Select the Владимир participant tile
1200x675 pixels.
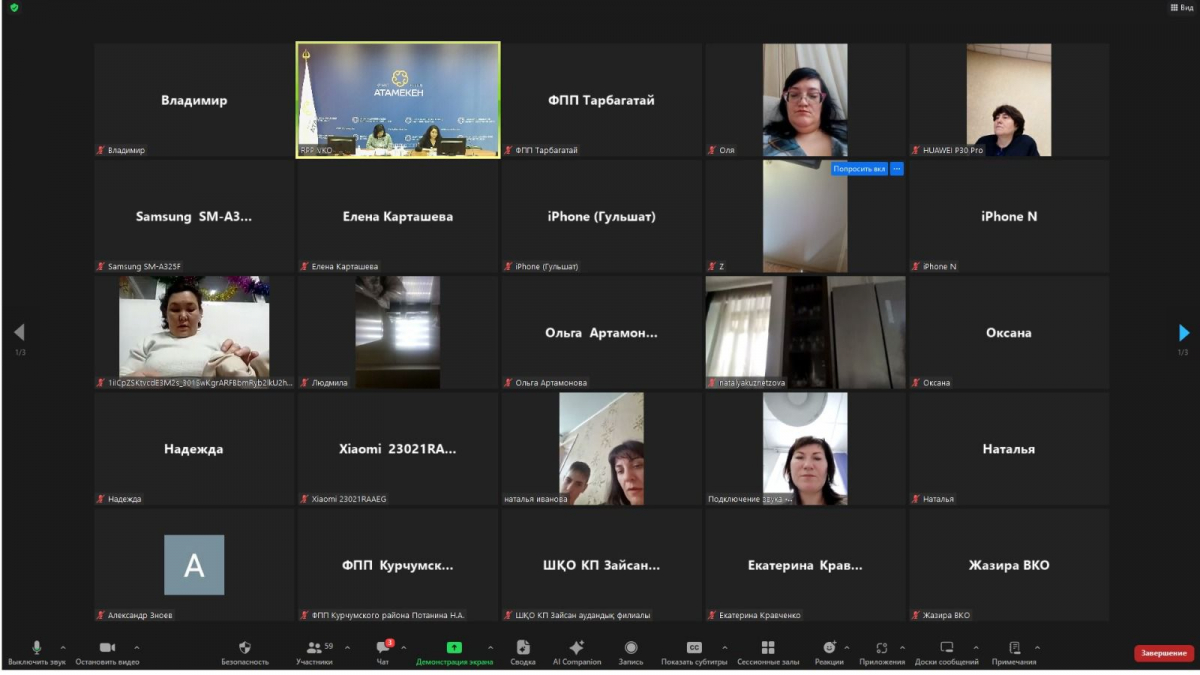[x=194, y=100]
